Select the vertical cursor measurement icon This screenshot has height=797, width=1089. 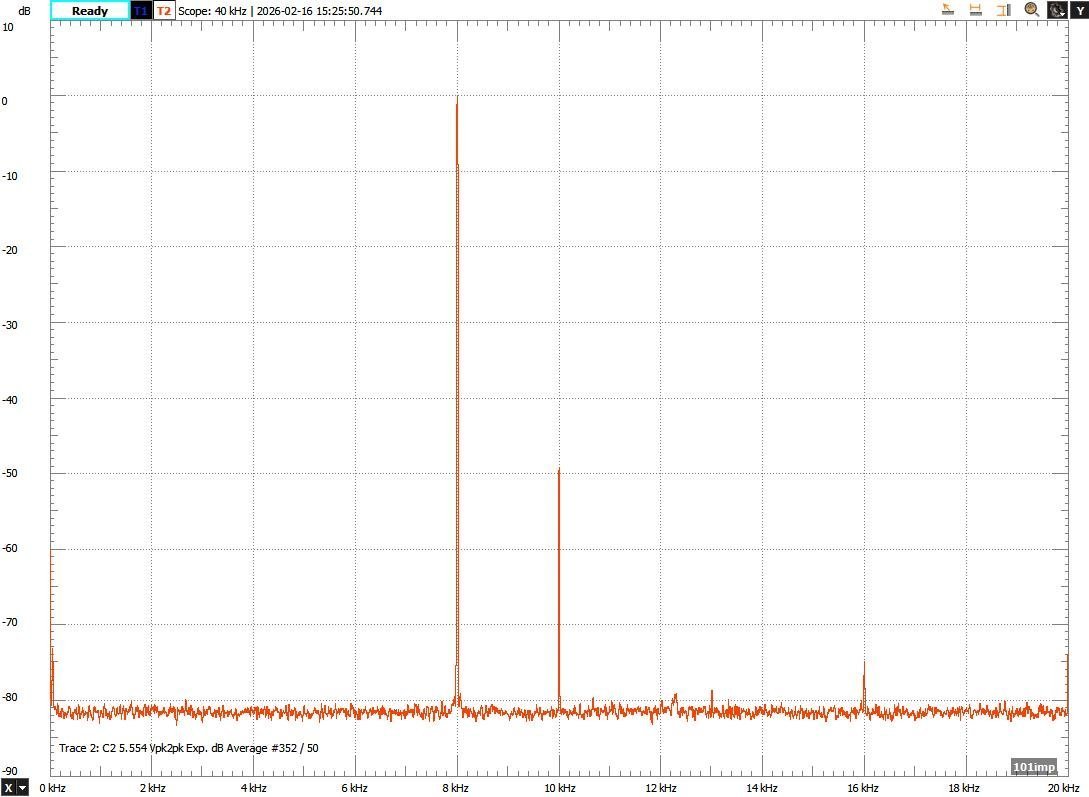(1002, 10)
